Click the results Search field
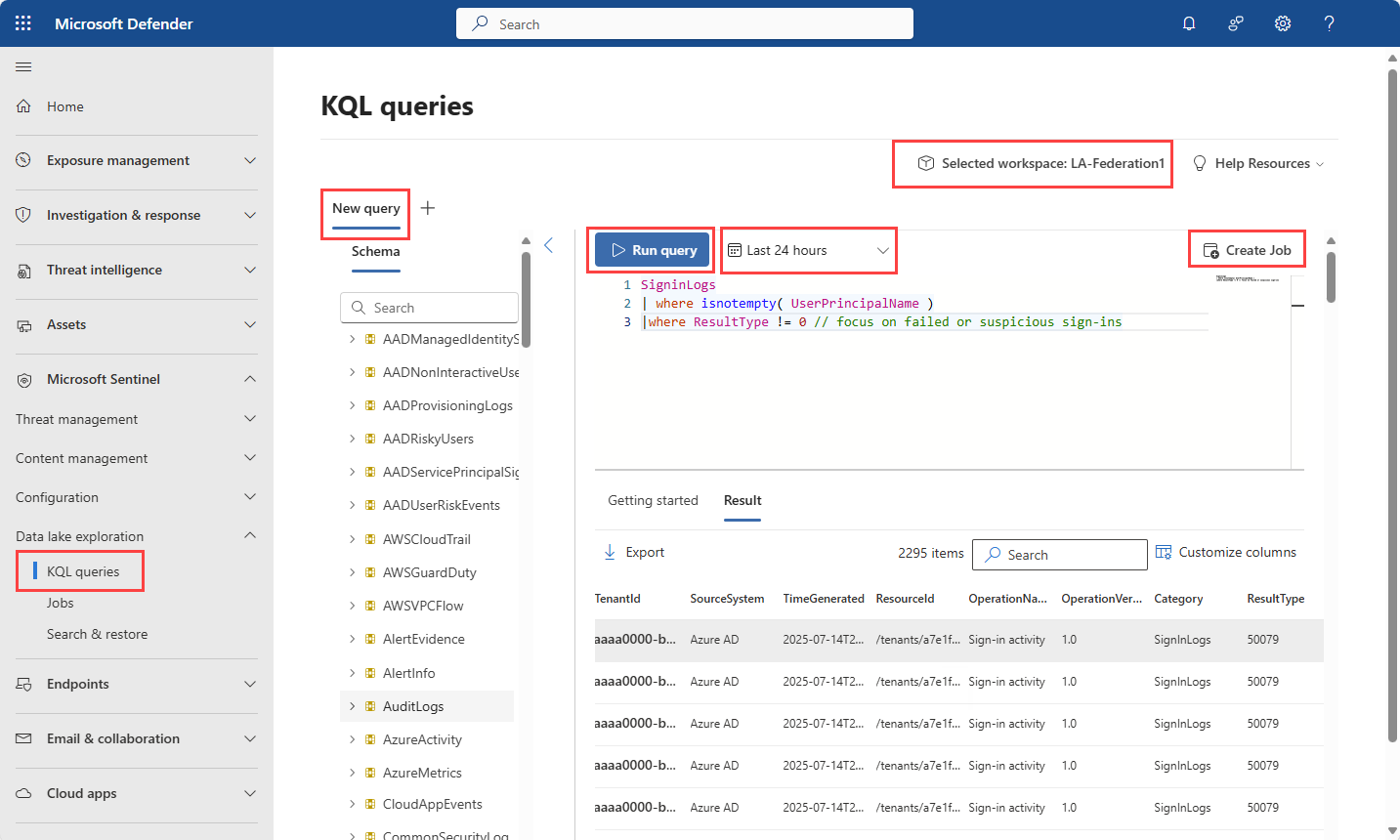The width and height of the screenshot is (1400, 840). (x=1060, y=555)
